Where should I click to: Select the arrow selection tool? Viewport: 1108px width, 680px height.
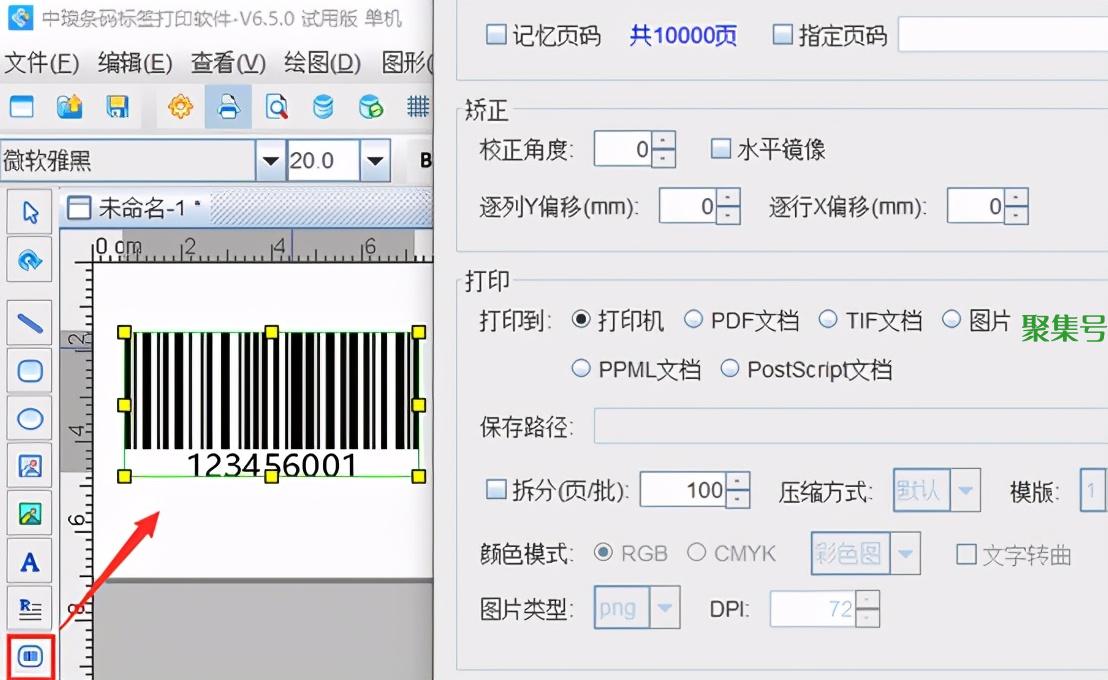coord(29,212)
